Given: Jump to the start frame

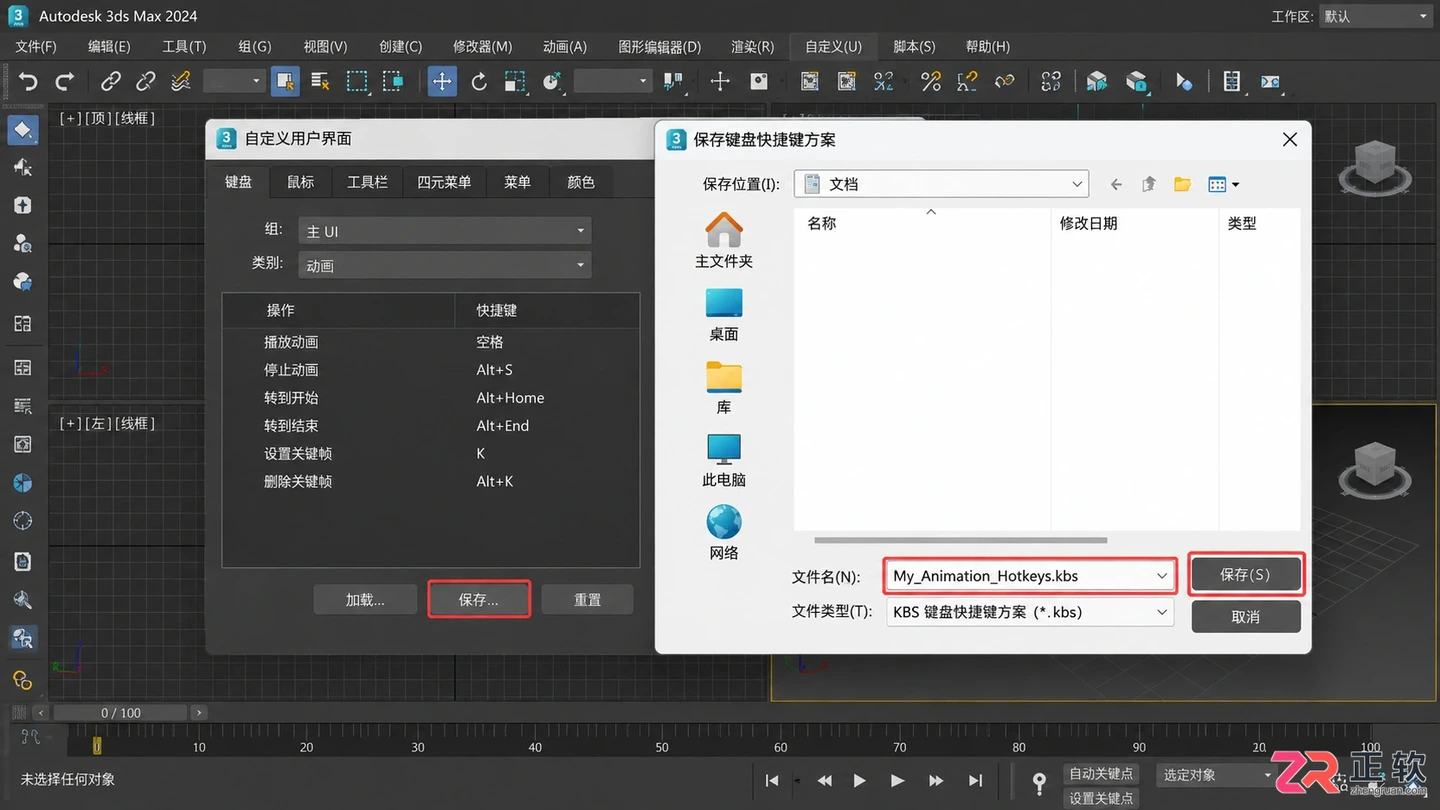Looking at the screenshot, I should (x=772, y=781).
